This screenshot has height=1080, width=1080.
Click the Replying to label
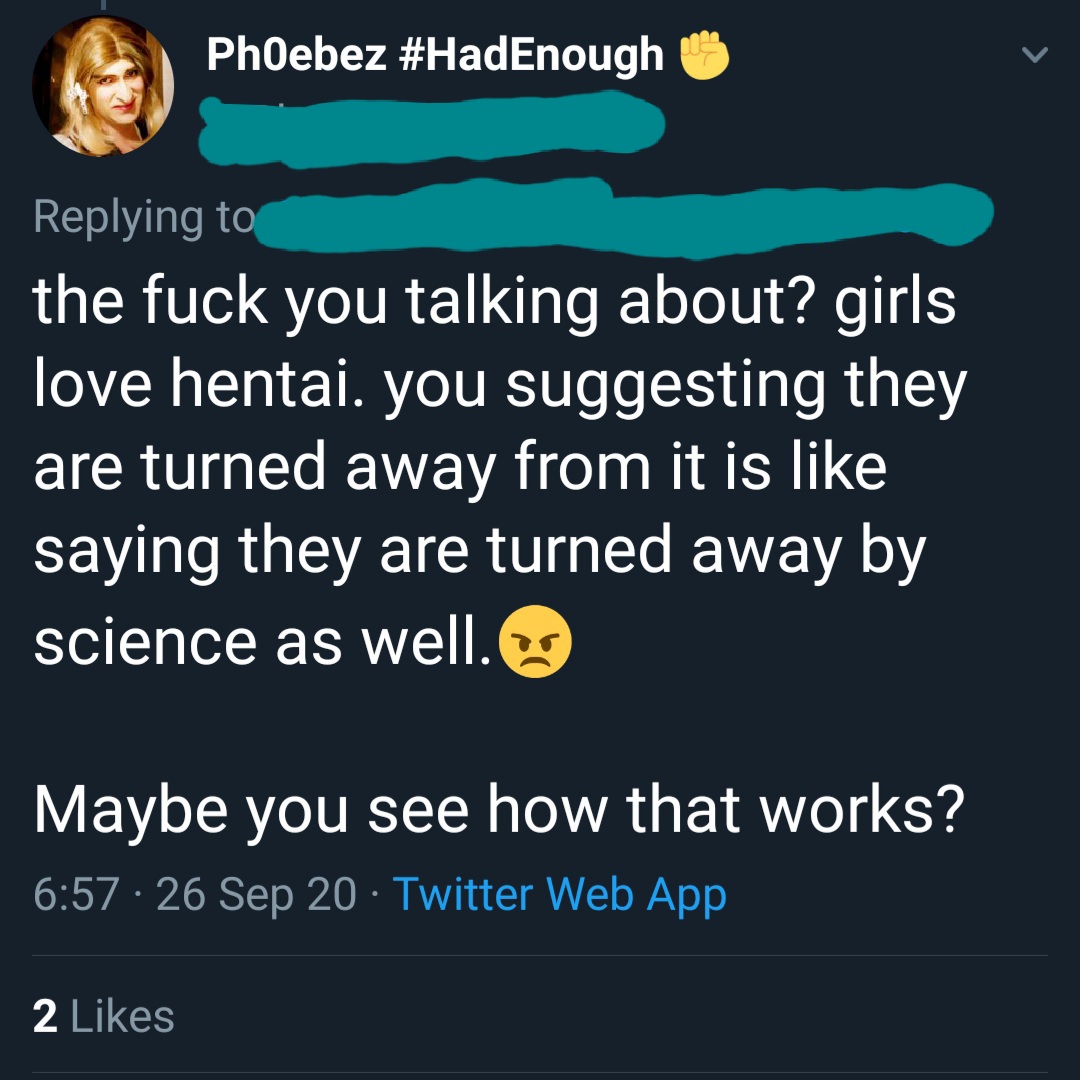pos(143,216)
